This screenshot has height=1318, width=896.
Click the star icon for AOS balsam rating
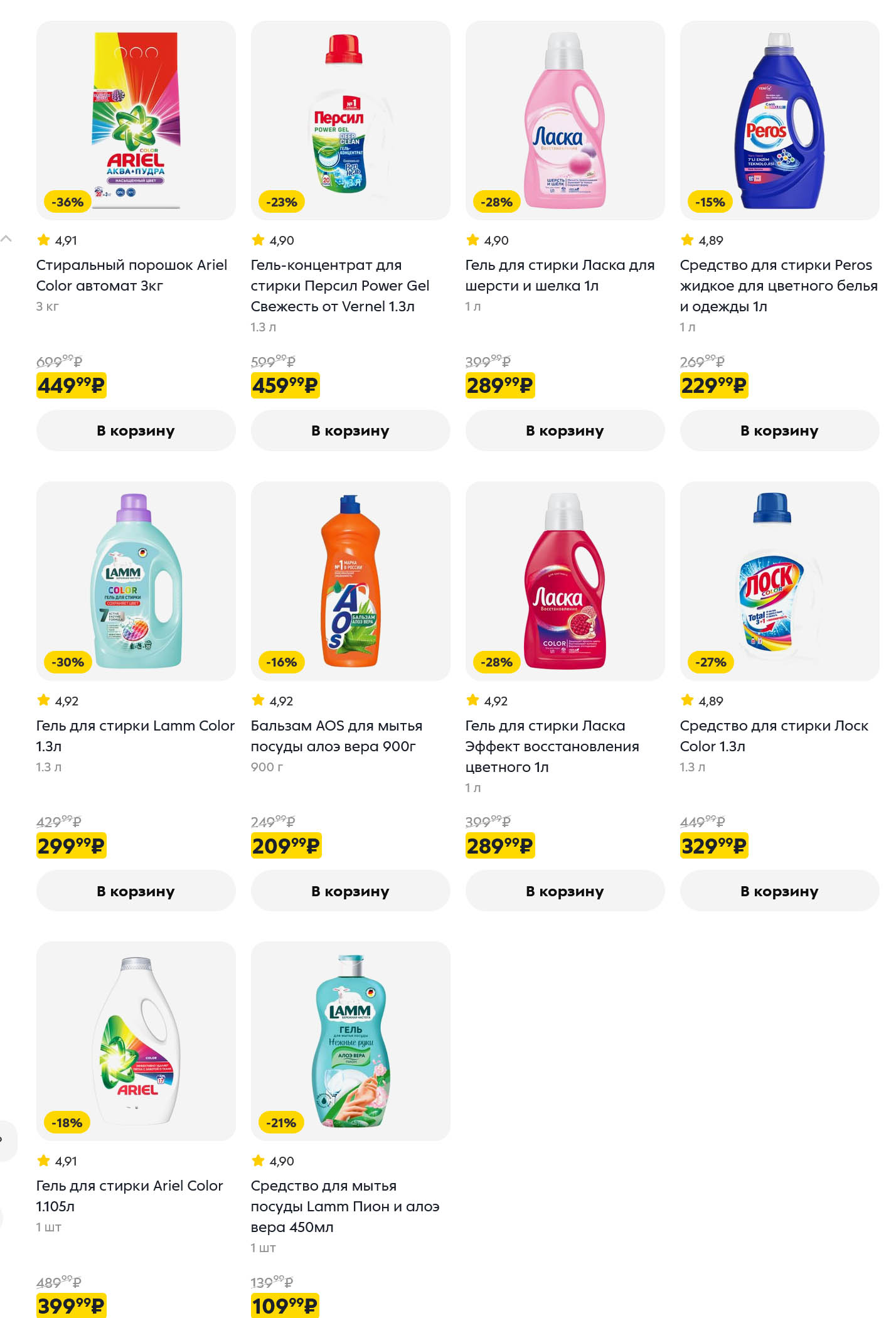(258, 700)
